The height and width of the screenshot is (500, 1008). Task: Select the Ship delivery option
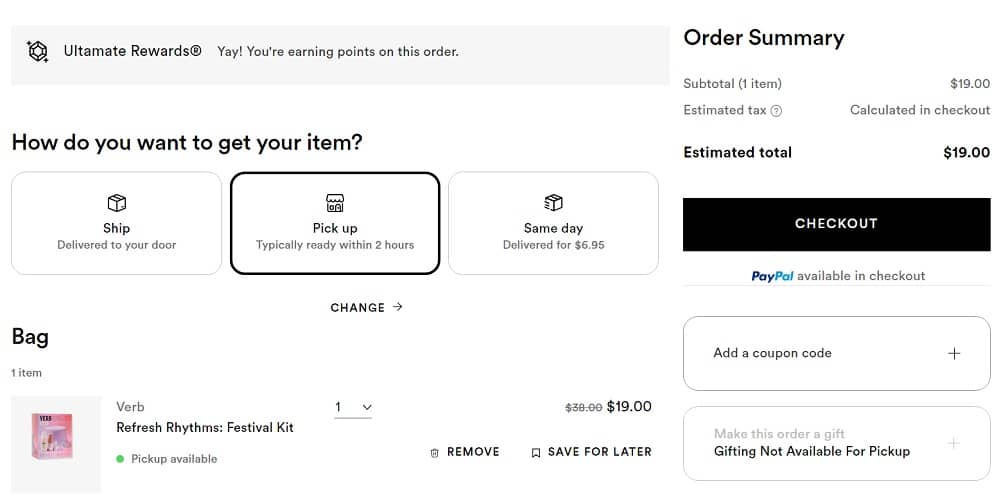116,223
